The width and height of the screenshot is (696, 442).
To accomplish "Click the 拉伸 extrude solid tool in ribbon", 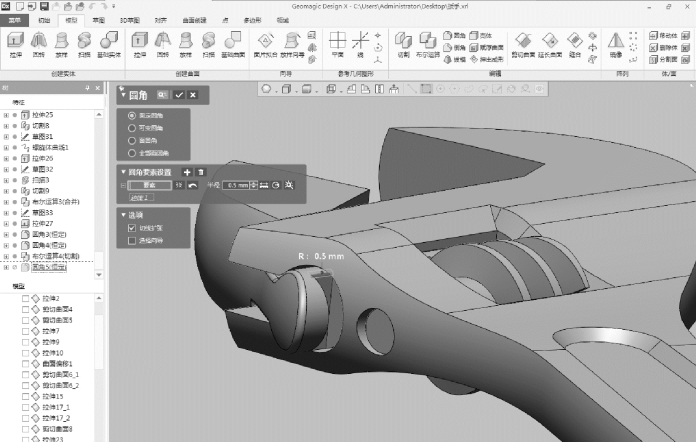I will tap(15, 43).
